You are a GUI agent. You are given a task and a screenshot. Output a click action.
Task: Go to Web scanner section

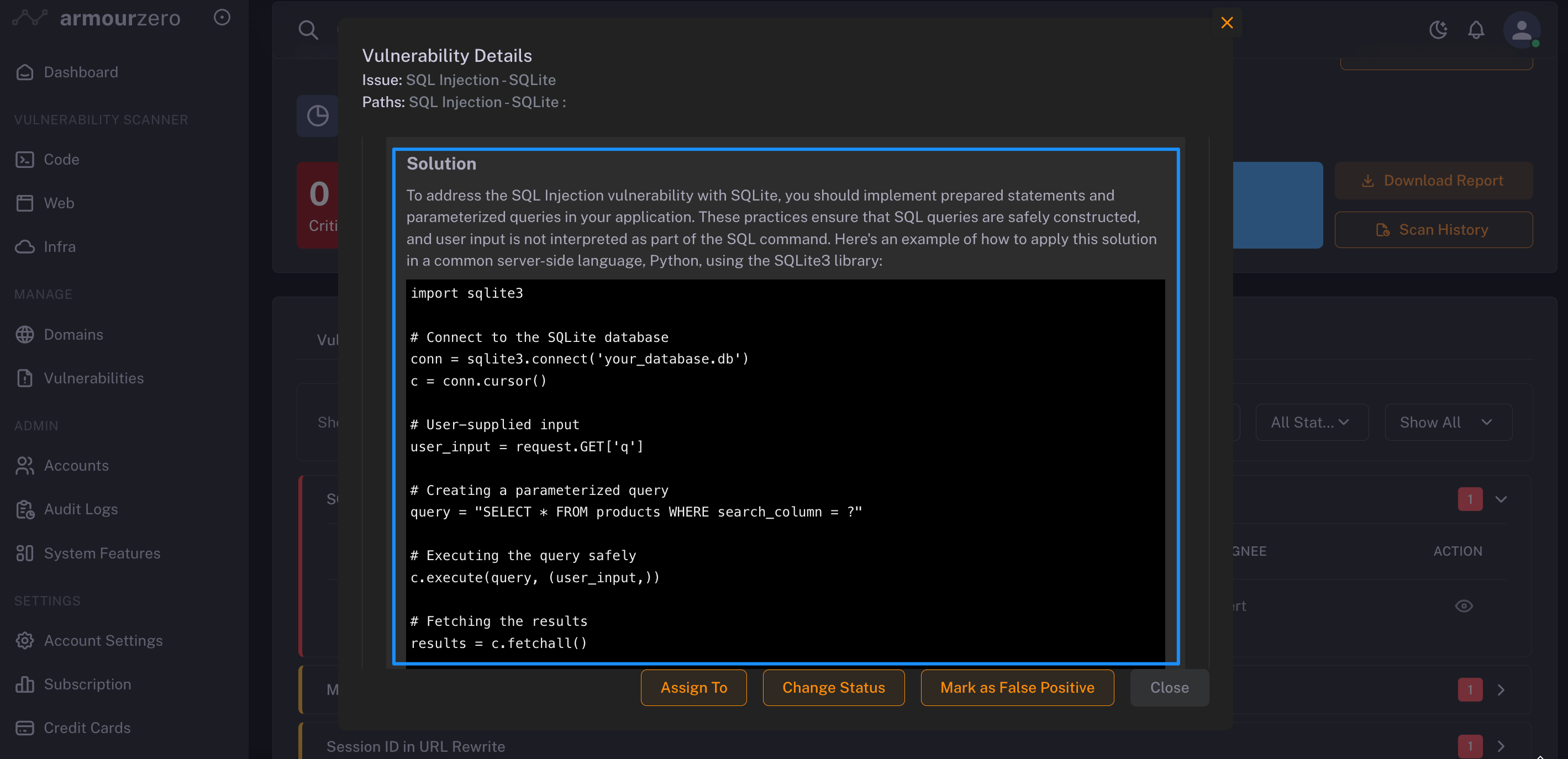pyautogui.click(x=59, y=203)
